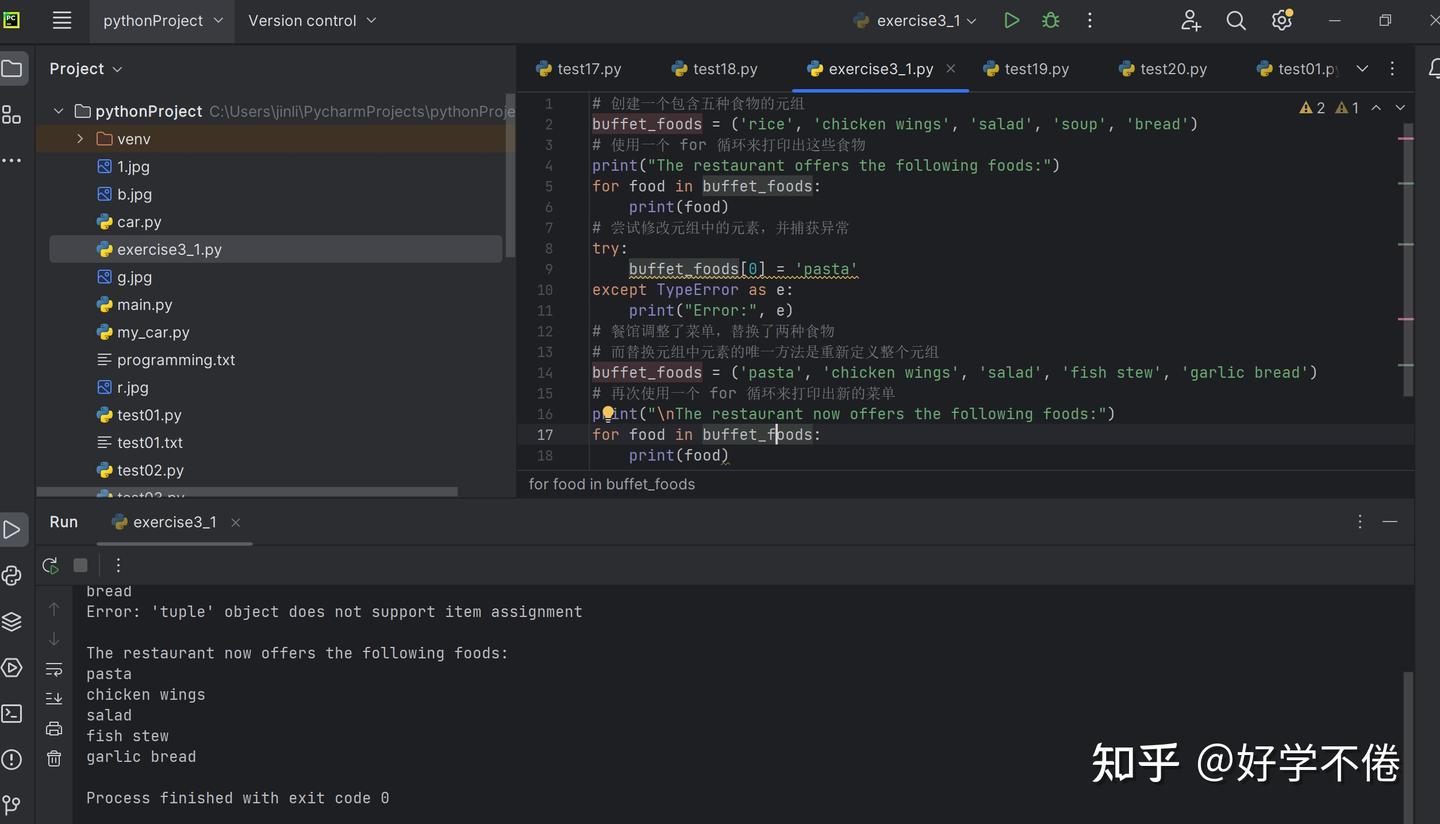Image resolution: width=1440 pixels, height=824 pixels.
Task: Clear Run output with trash icon
Action: (x=54, y=759)
